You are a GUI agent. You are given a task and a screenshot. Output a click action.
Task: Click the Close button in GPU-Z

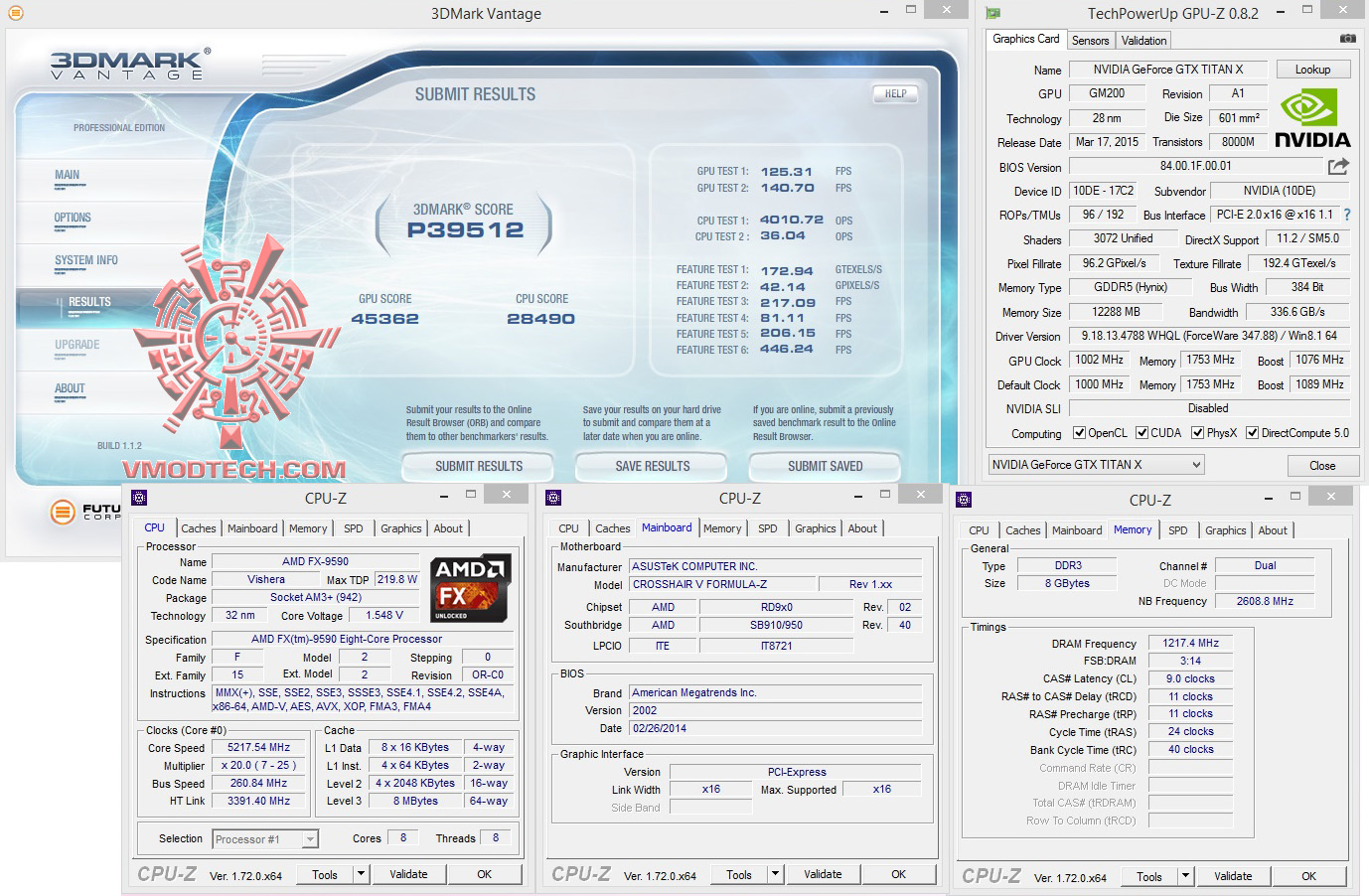click(1322, 465)
